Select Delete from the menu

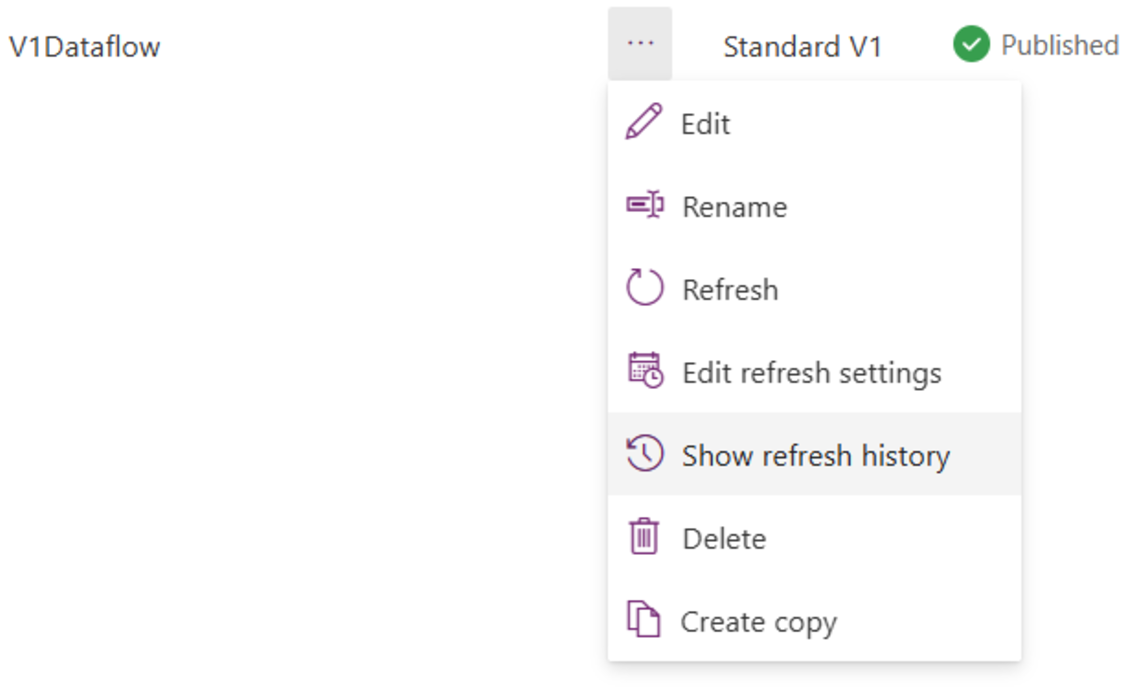(x=724, y=539)
